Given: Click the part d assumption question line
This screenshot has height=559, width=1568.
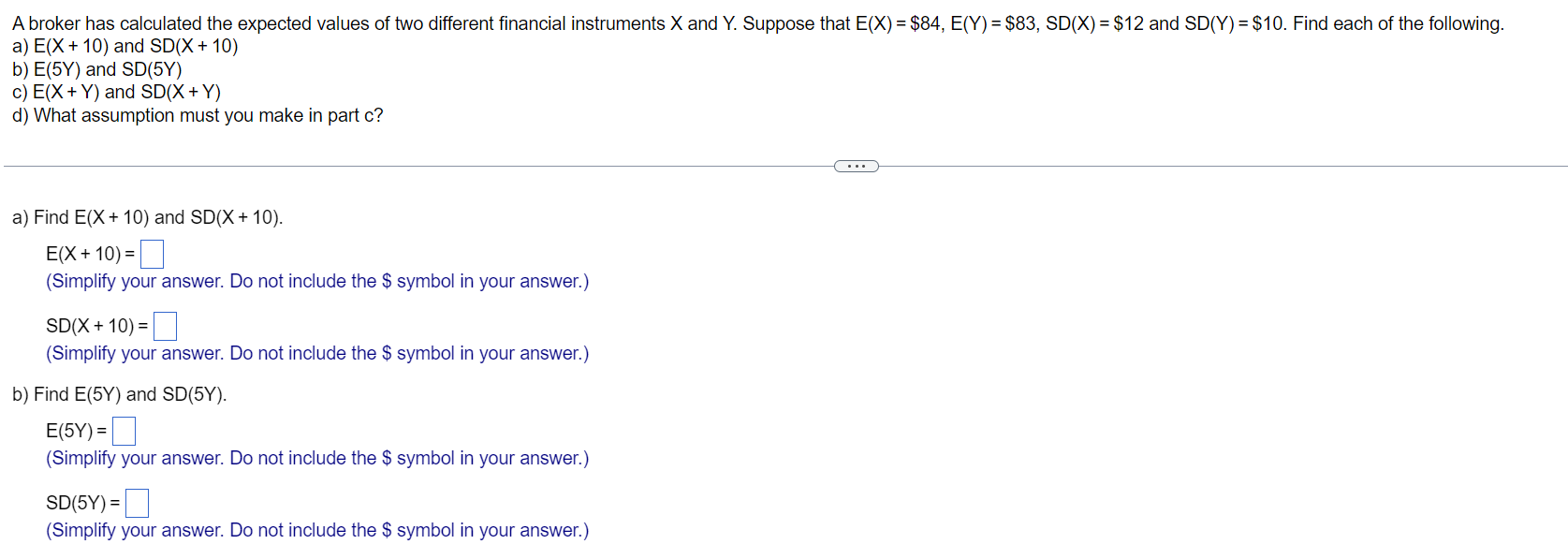Looking at the screenshot, I should 197,115.
